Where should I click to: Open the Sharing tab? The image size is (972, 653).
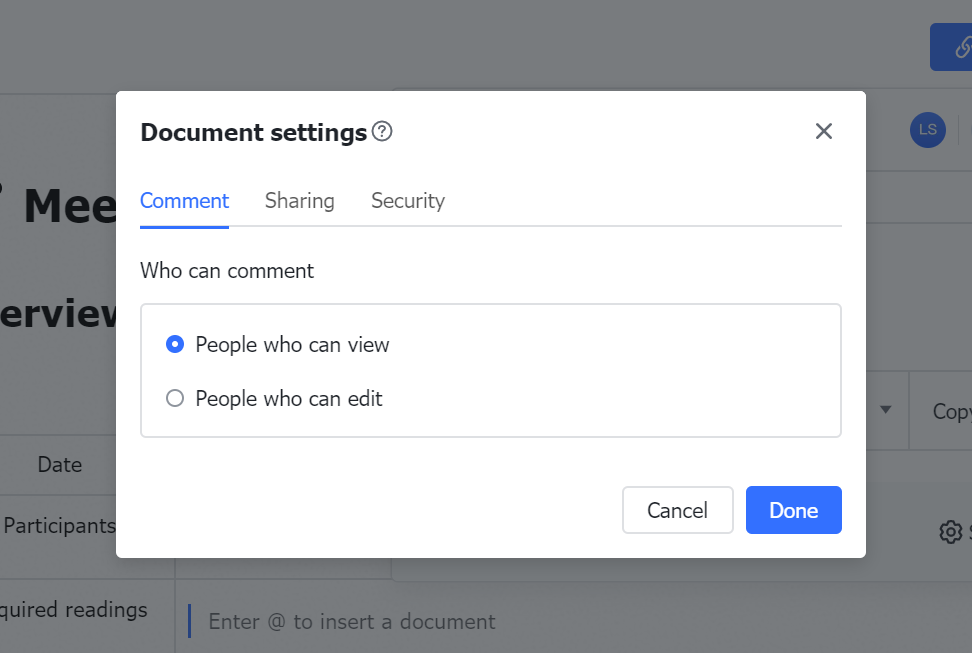pyautogui.click(x=299, y=201)
